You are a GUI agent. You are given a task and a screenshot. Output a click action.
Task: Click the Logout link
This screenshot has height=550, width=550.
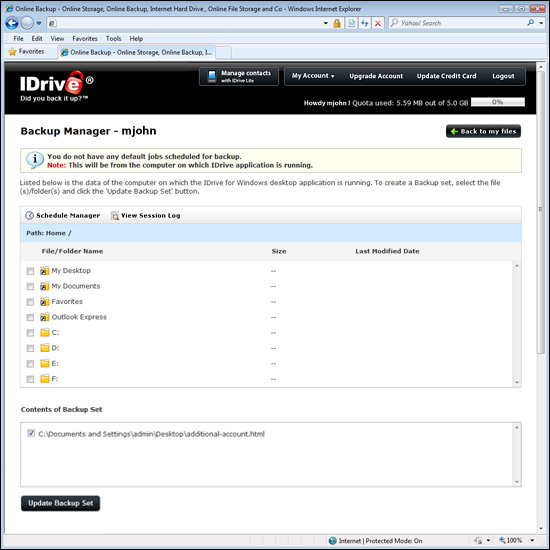503,76
